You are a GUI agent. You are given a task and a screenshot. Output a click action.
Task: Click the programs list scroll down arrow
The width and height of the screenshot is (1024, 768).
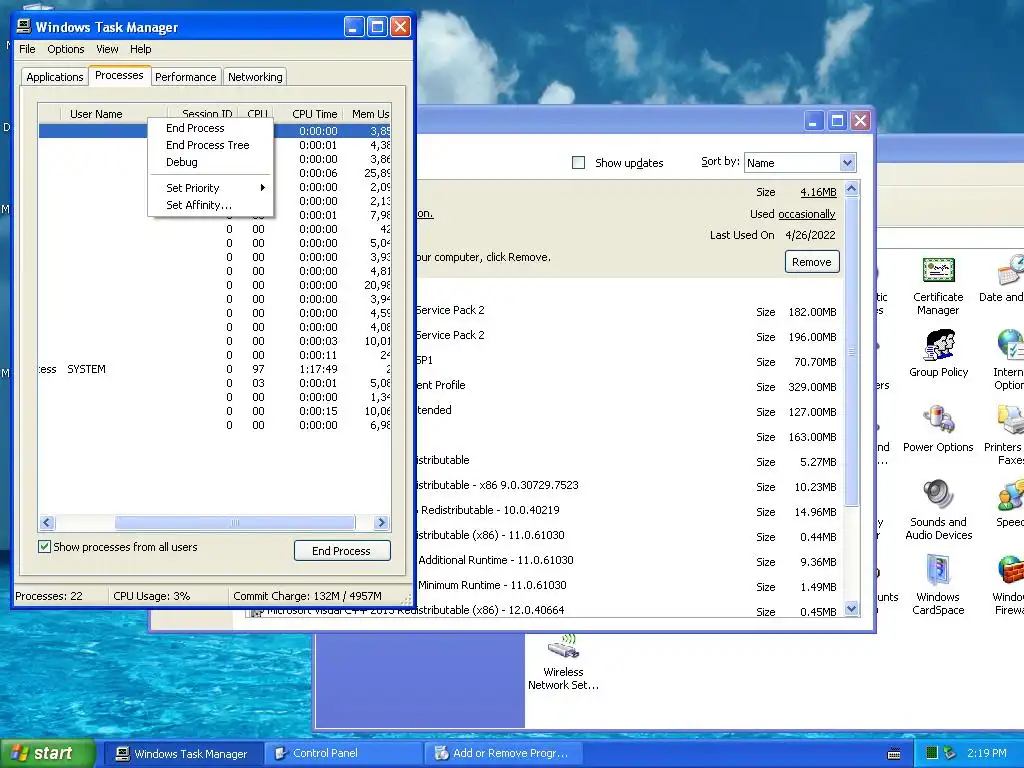(x=851, y=609)
